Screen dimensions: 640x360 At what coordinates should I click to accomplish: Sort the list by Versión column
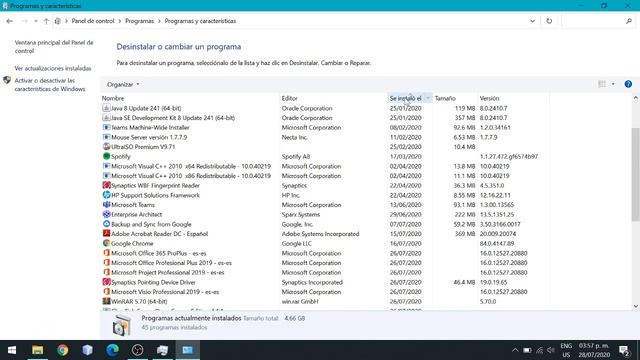pyautogui.click(x=489, y=98)
